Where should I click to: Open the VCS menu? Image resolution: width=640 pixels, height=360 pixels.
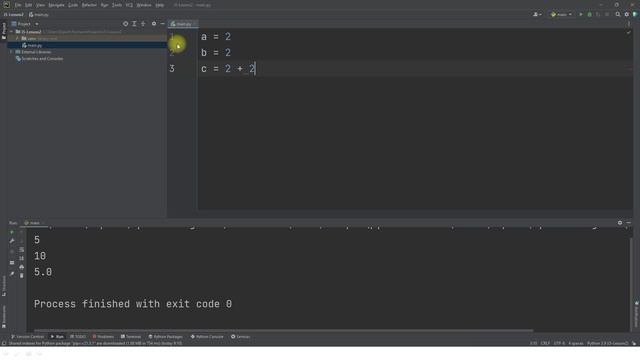pos(129,5)
